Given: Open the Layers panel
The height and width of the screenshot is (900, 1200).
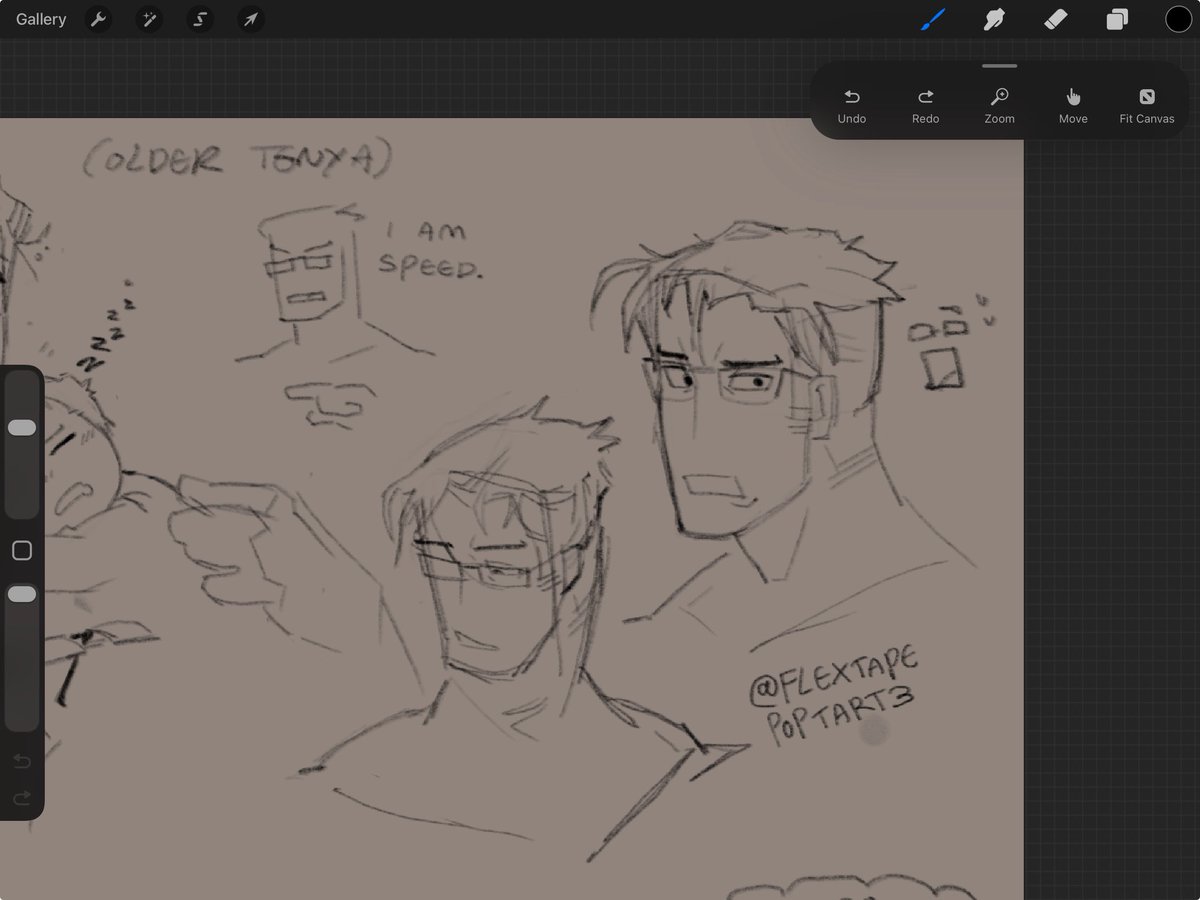Looking at the screenshot, I should [1117, 19].
